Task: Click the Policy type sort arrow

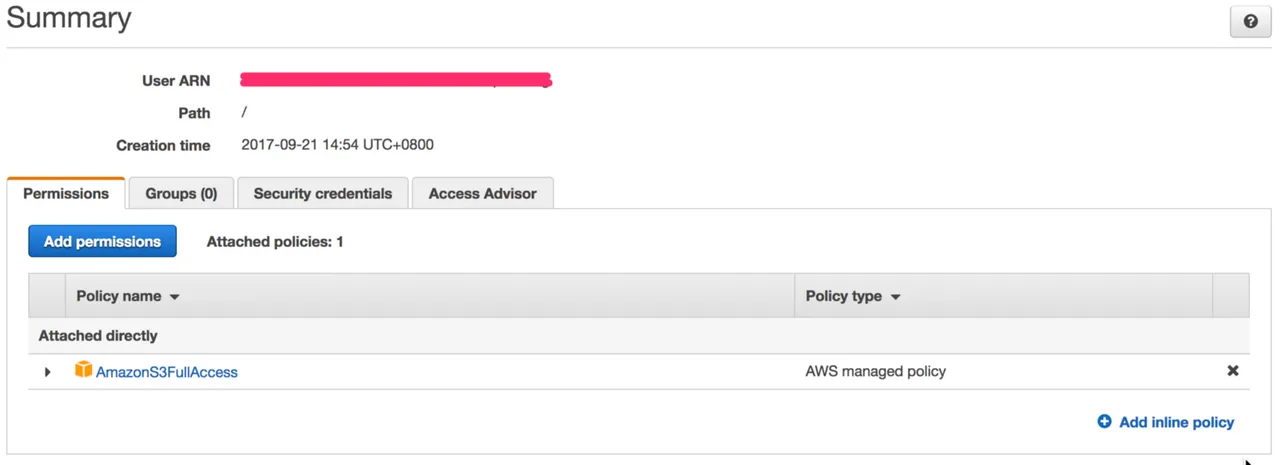Action: point(895,297)
